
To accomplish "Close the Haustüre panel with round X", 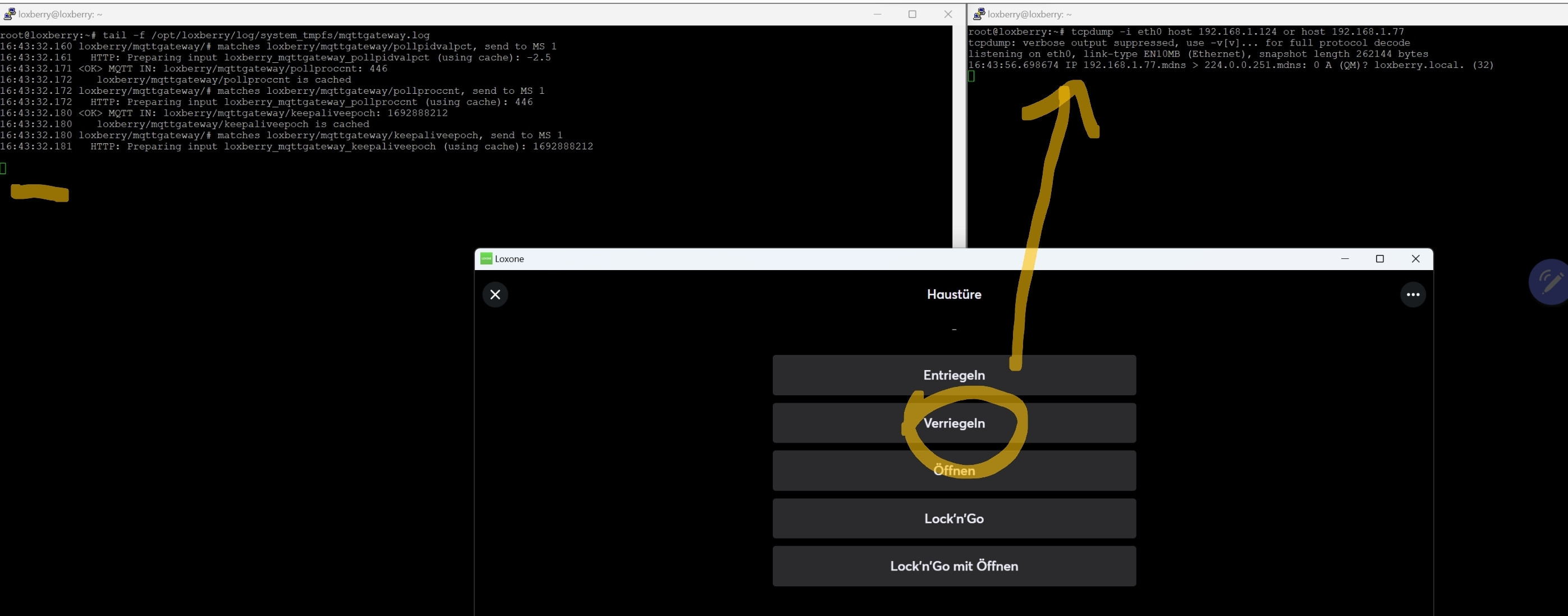I will point(495,294).
